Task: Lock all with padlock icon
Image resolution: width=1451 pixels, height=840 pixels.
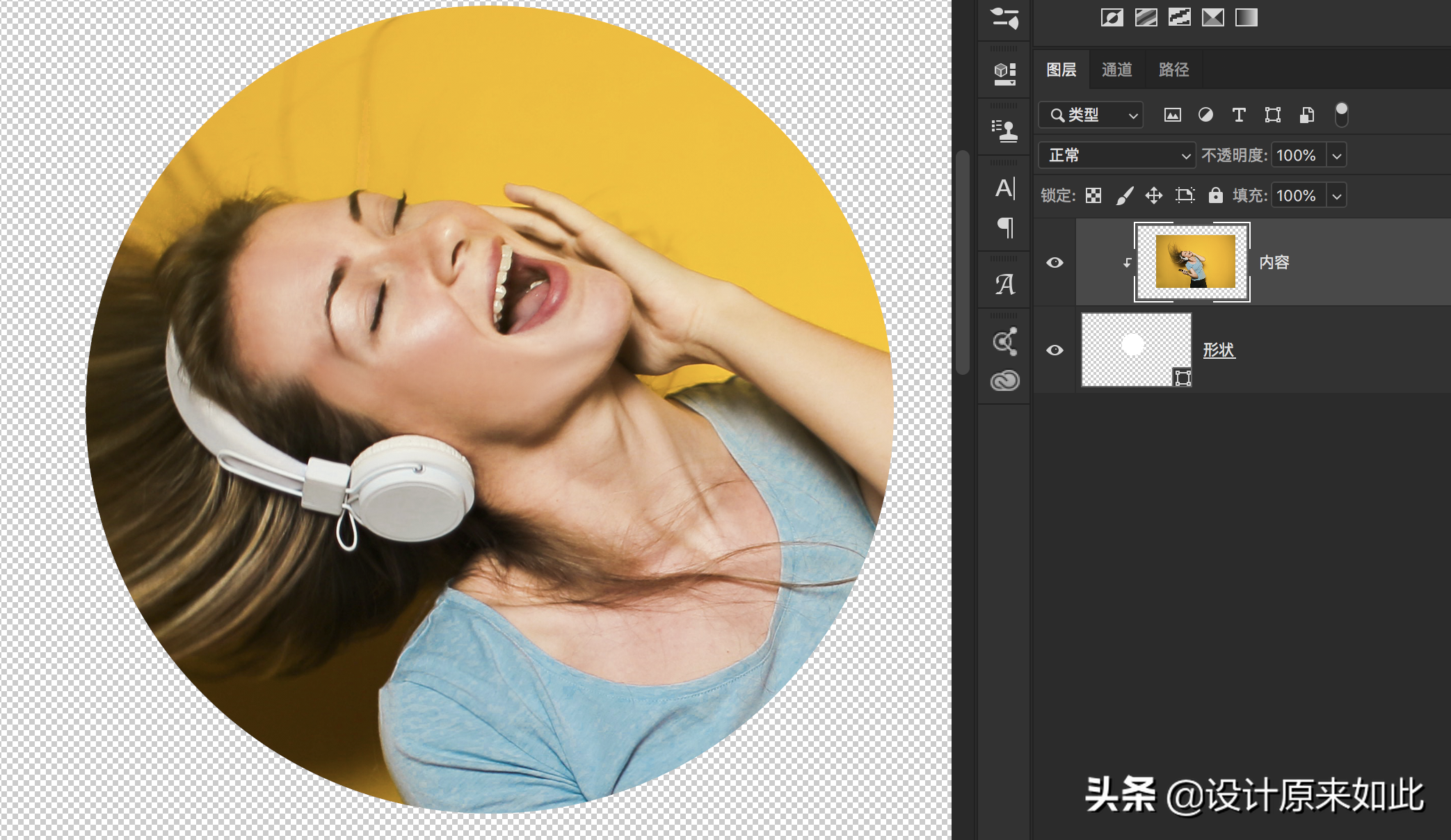Action: [1215, 195]
